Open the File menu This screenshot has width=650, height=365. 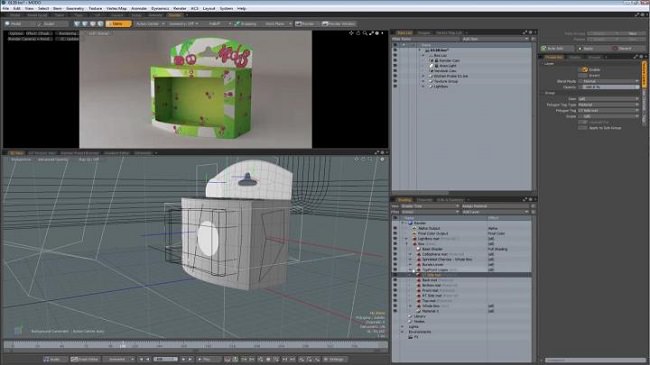(6, 8)
